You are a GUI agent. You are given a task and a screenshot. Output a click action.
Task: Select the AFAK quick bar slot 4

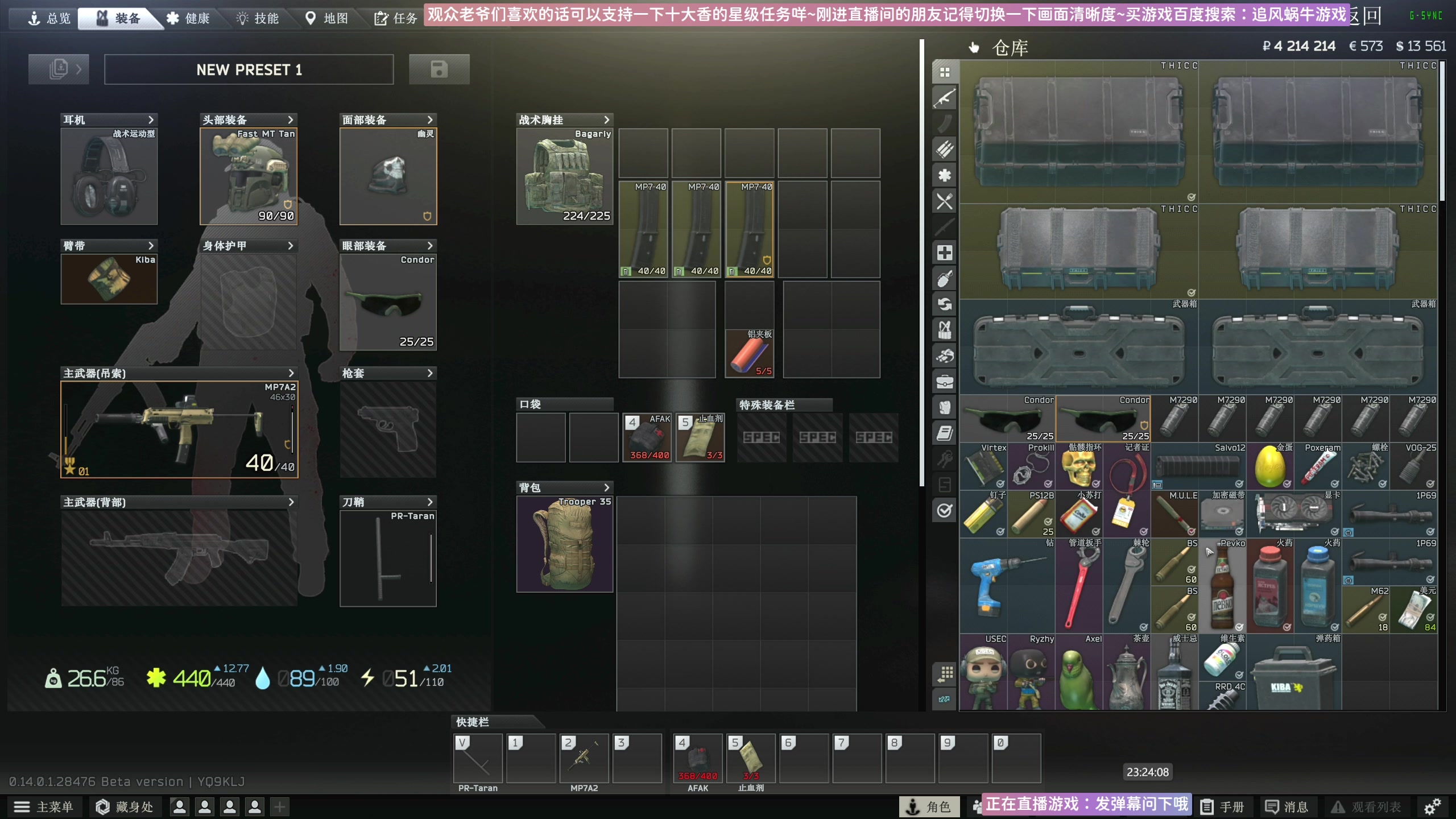[x=698, y=758]
